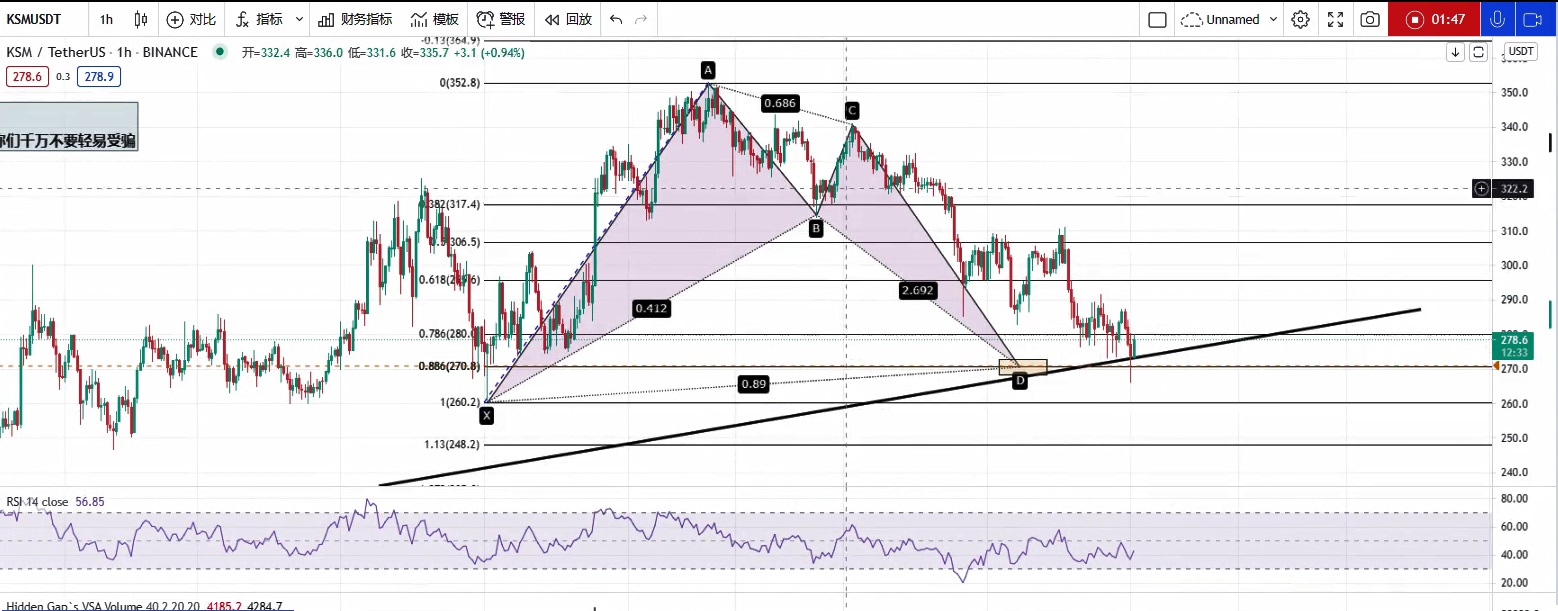Select the pattern point C label

852,110
